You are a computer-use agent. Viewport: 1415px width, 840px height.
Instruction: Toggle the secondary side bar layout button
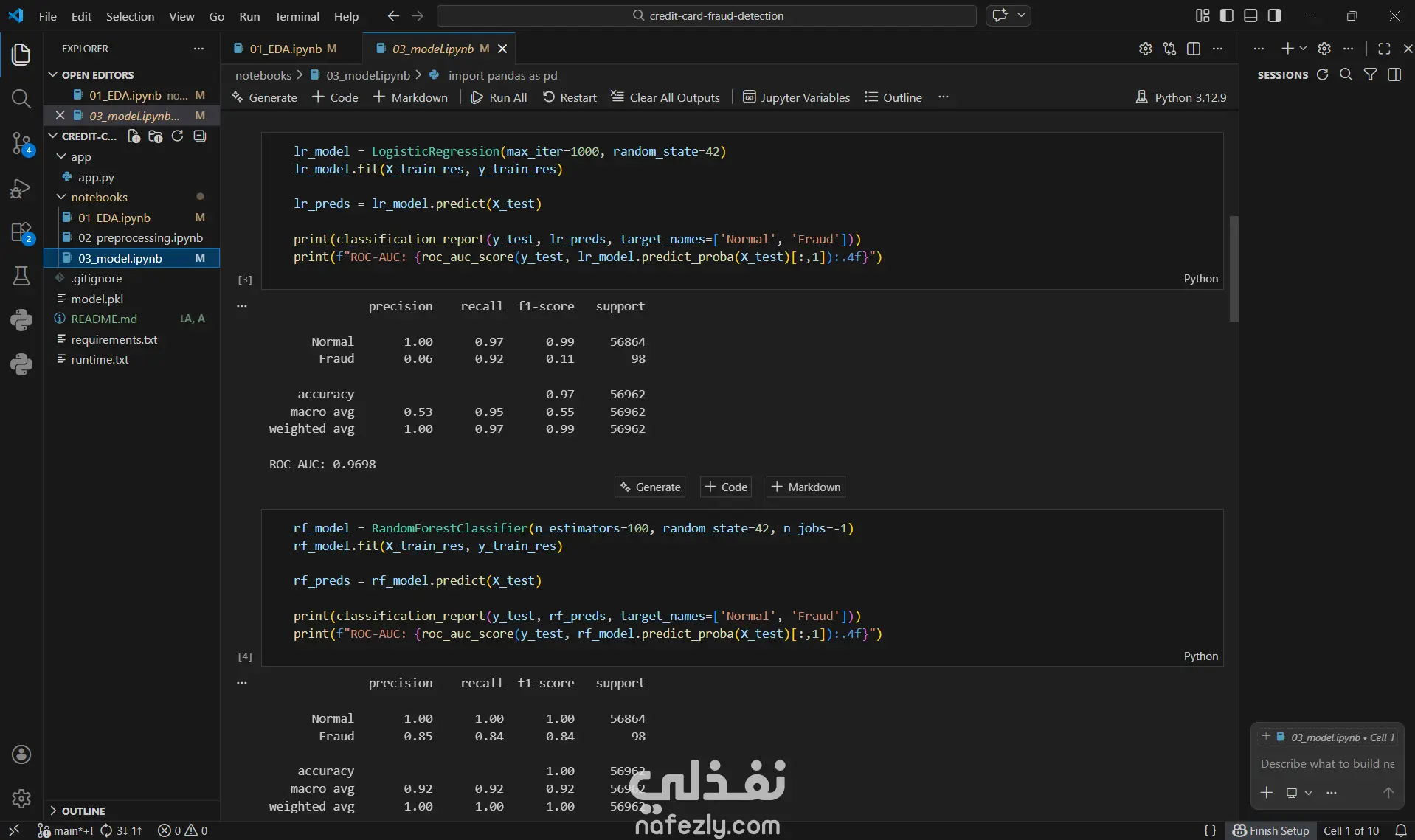point(1274,15)
